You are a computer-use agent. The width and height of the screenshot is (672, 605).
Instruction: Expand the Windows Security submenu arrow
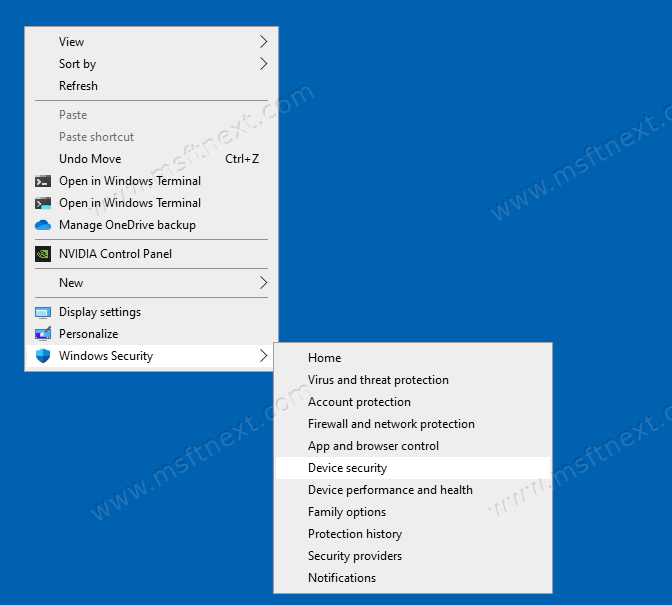point(264,356)
